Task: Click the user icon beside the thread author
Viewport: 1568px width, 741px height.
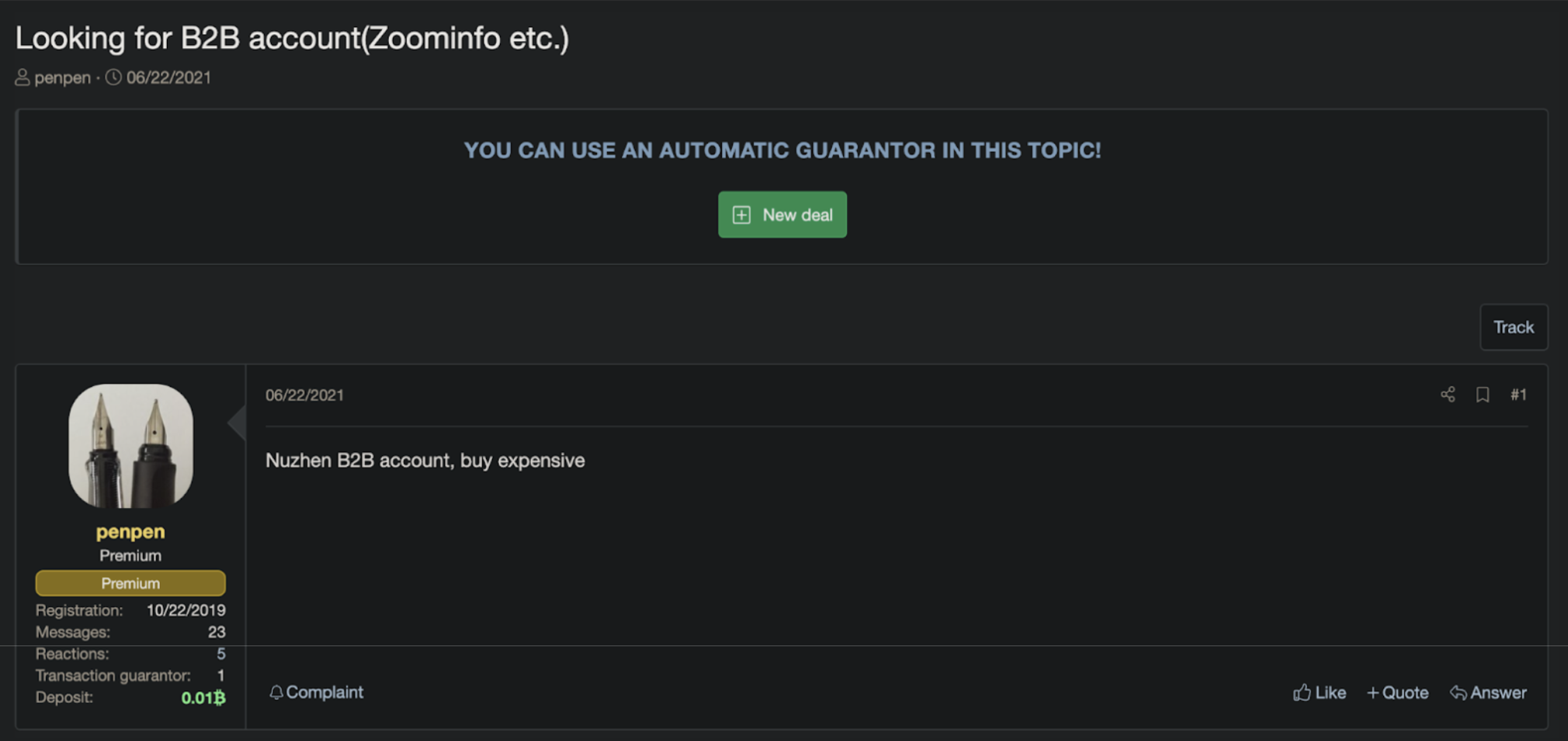Action: tap(23, 78)
